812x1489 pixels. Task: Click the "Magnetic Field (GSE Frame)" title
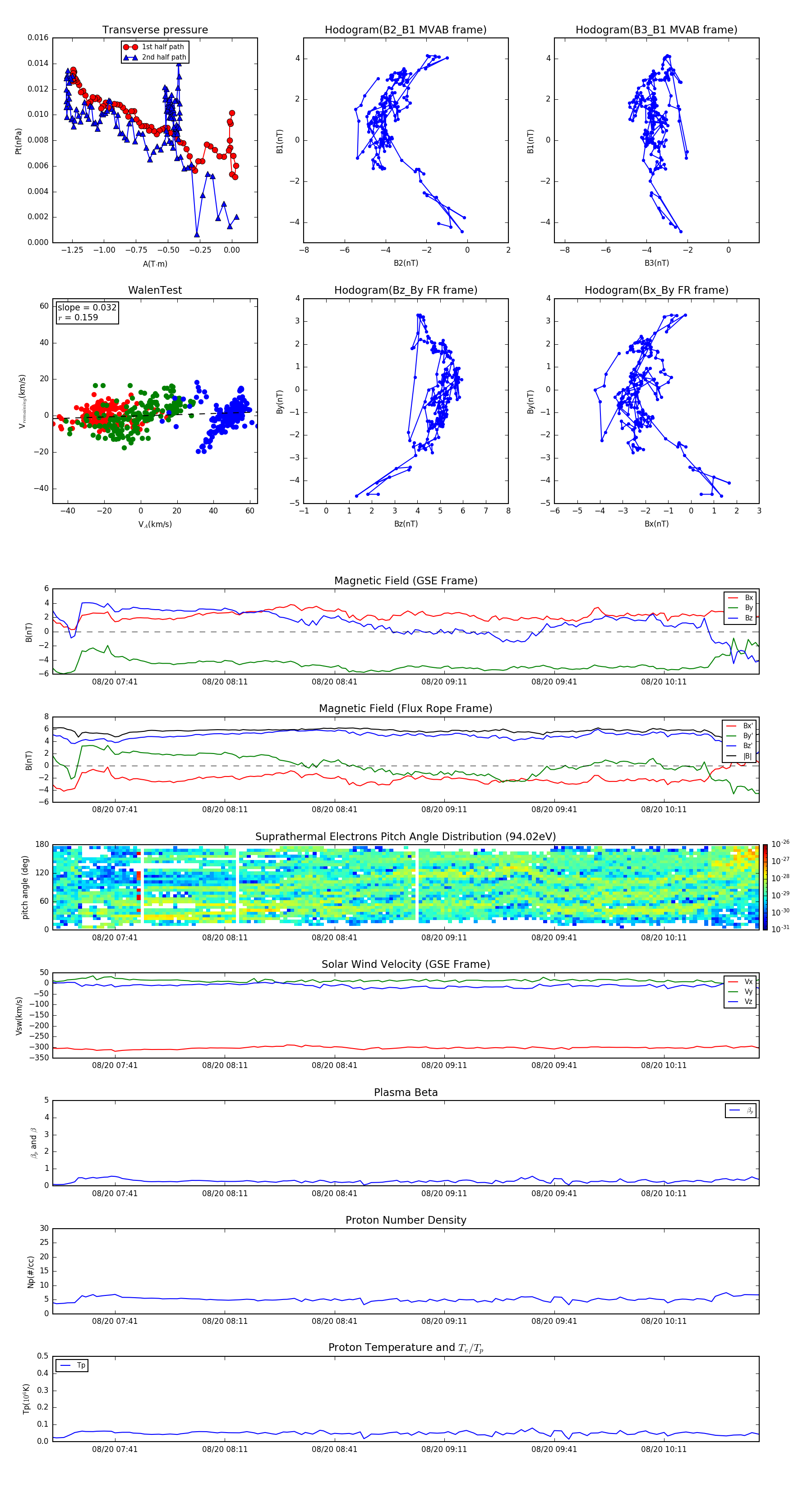click(x=406, y=581)
